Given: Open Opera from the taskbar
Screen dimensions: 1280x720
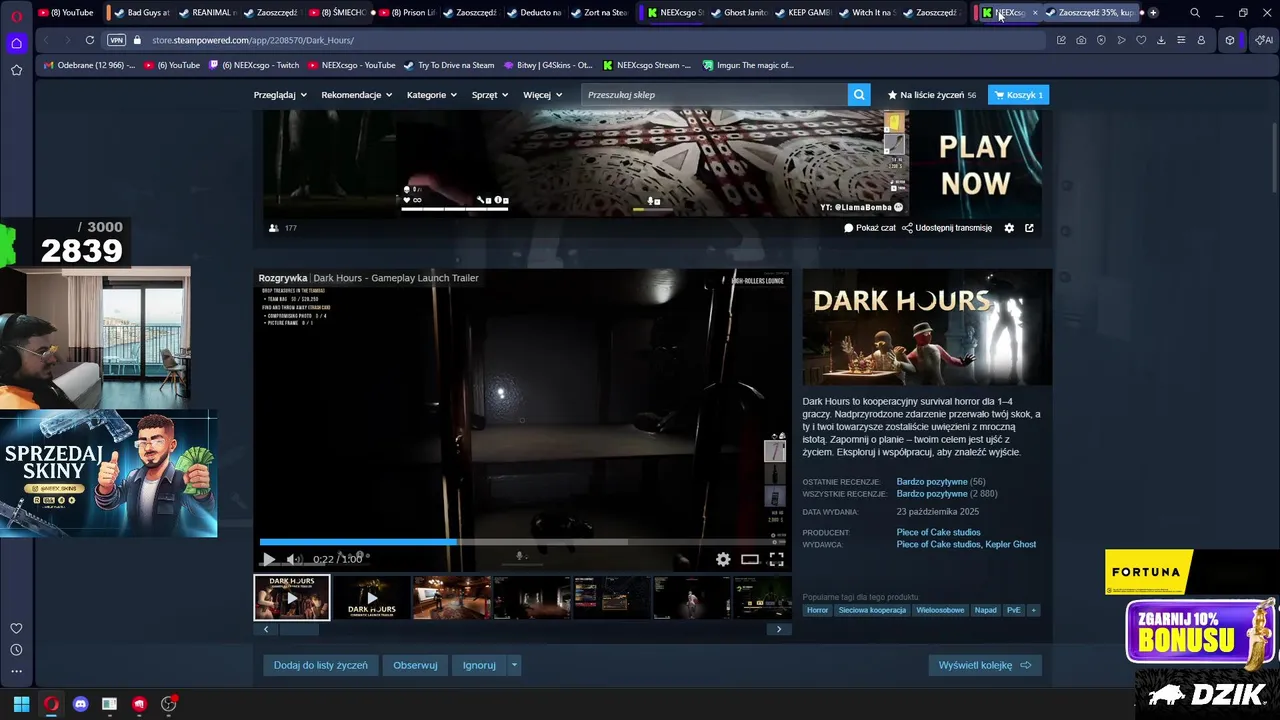Looking at the screenshot, I should 51,704.
